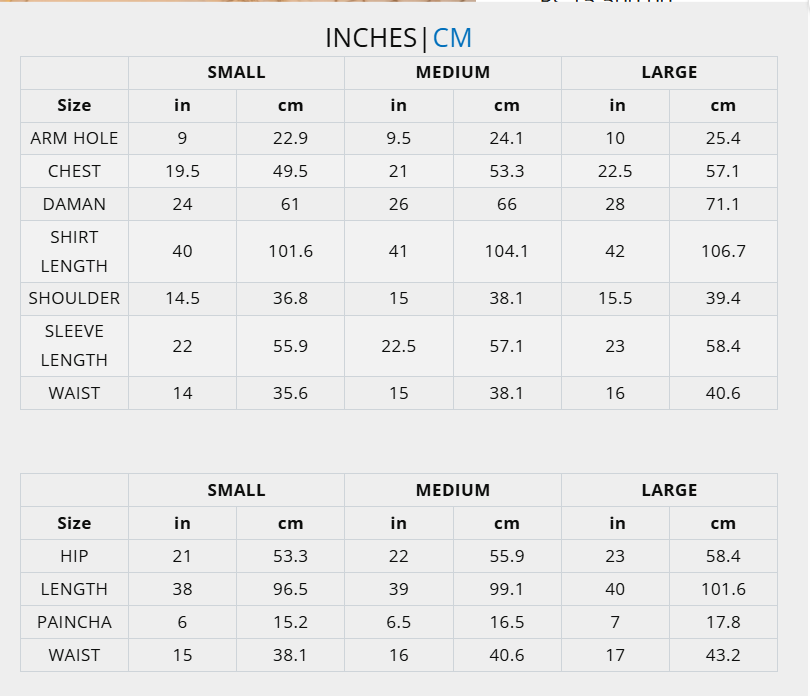
Task: Click the 99.1 cm length value for Medium
Action: (x=507, y=589)
